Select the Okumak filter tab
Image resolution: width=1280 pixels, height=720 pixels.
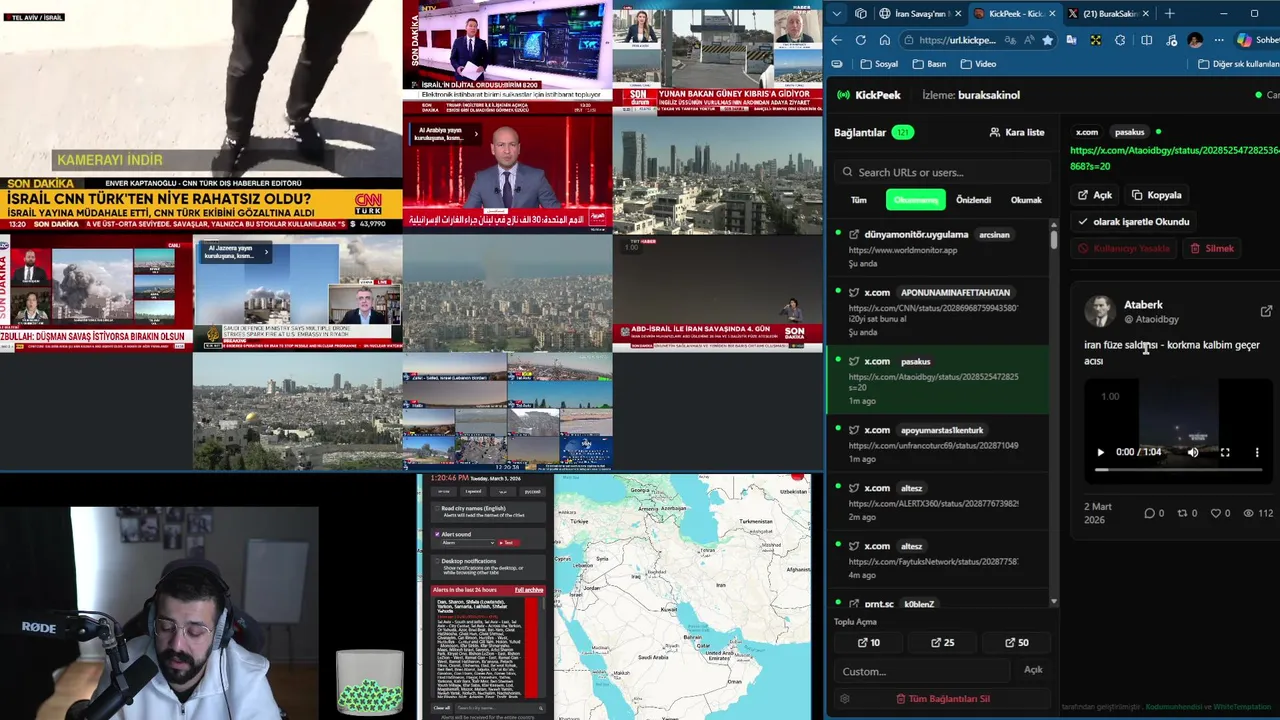click(x=1026, y=200)
